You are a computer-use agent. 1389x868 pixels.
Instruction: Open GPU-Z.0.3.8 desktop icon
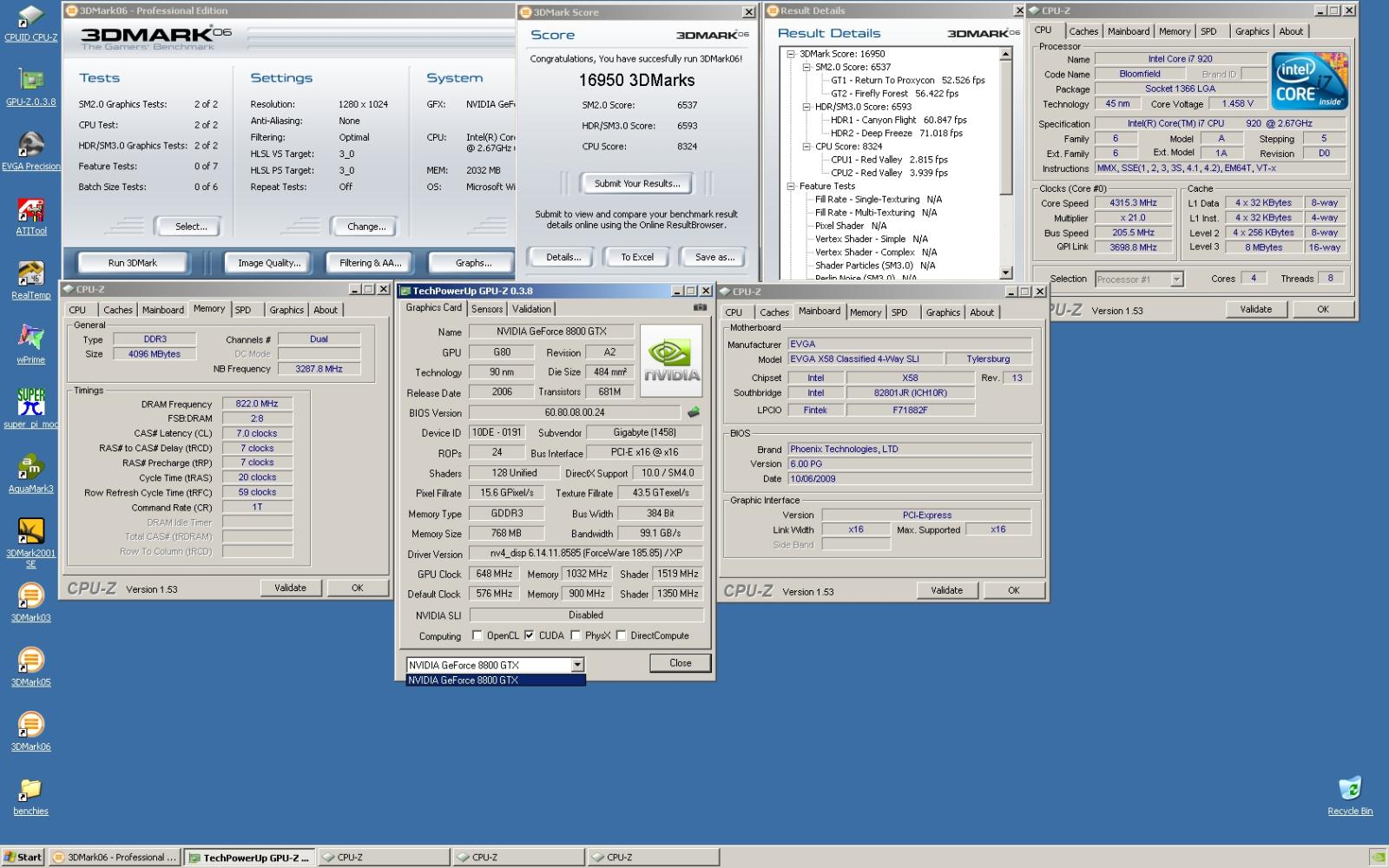coord(30,87)
